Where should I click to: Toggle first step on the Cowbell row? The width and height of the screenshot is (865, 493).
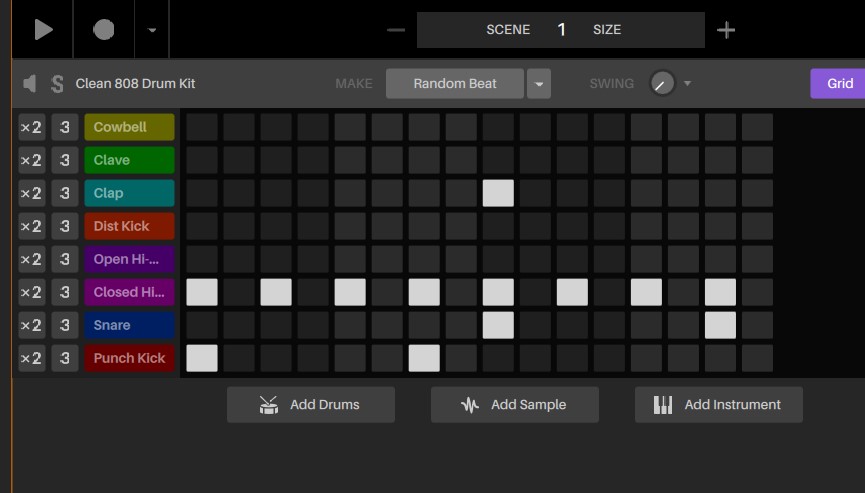[202, 127]
